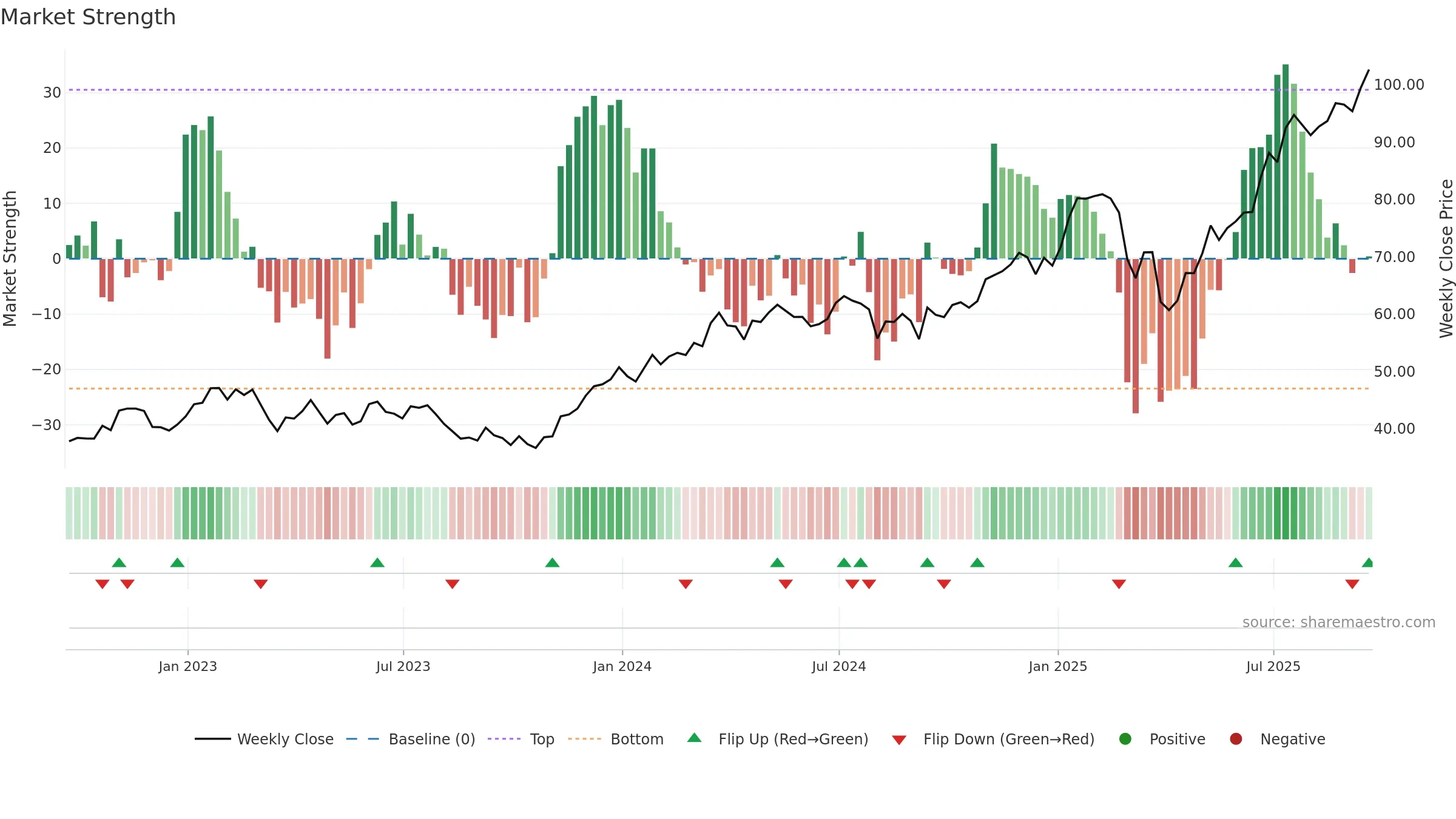The height and width of the screenshot is (819, 1456).
Task: Click the −10 strength axis label
Action: pyautogui.click(x=47, y=314)
